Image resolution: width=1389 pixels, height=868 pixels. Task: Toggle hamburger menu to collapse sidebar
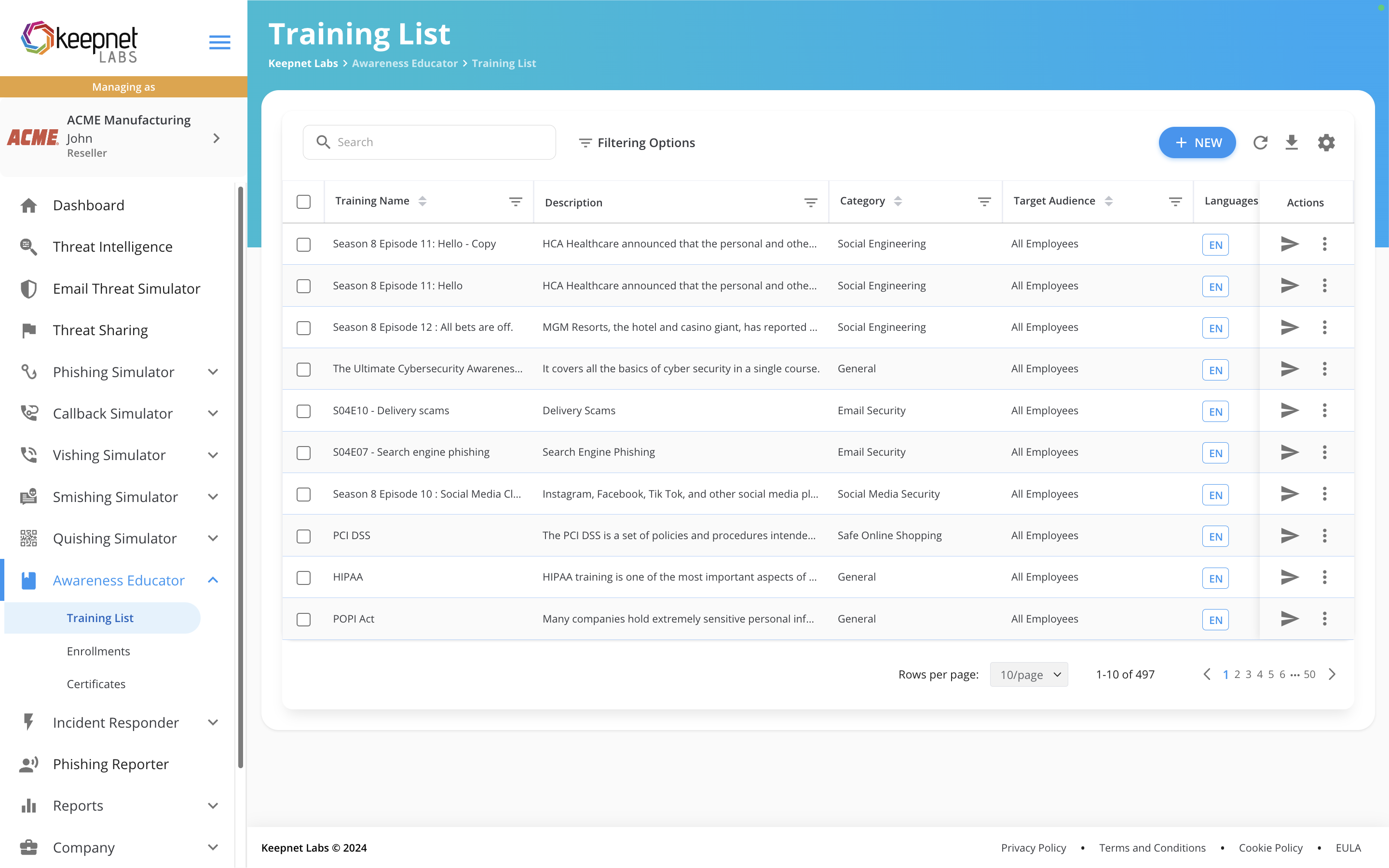coord(219,42)
